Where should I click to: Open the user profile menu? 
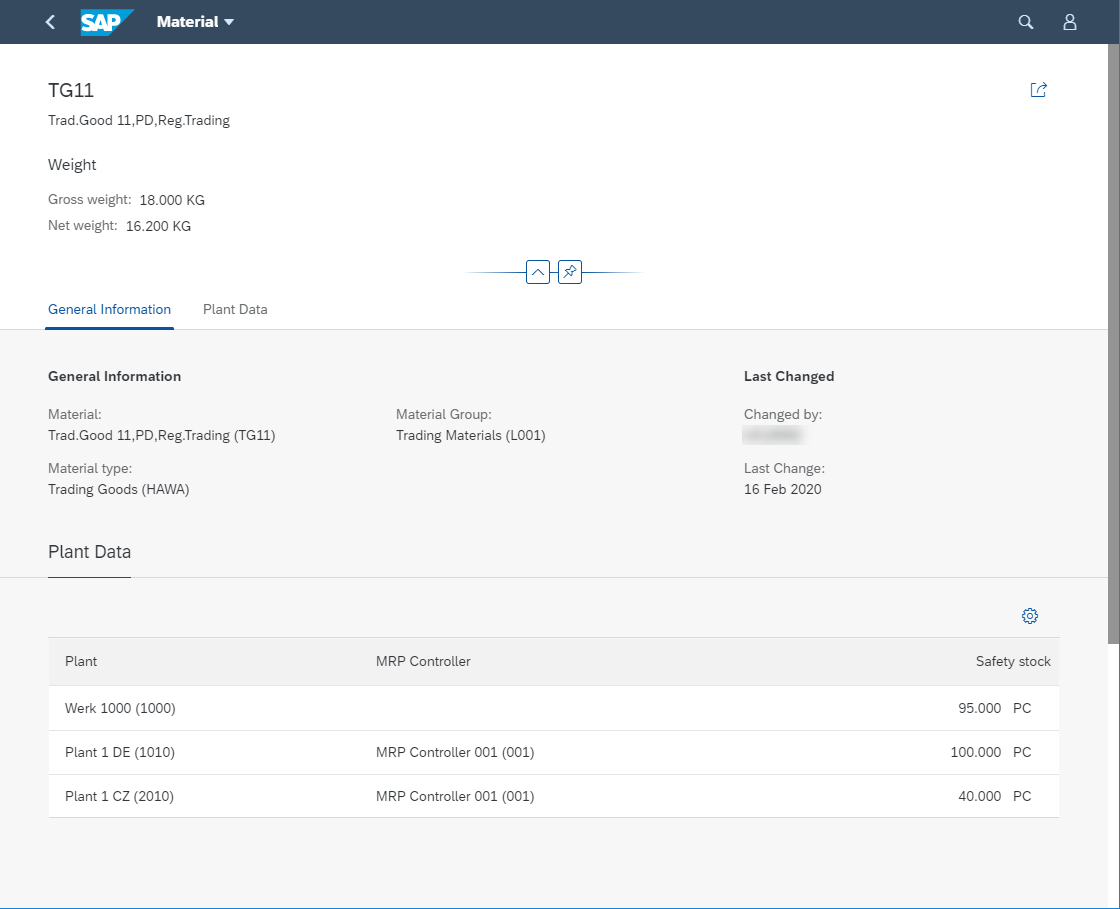click(x=1069, y=21)
